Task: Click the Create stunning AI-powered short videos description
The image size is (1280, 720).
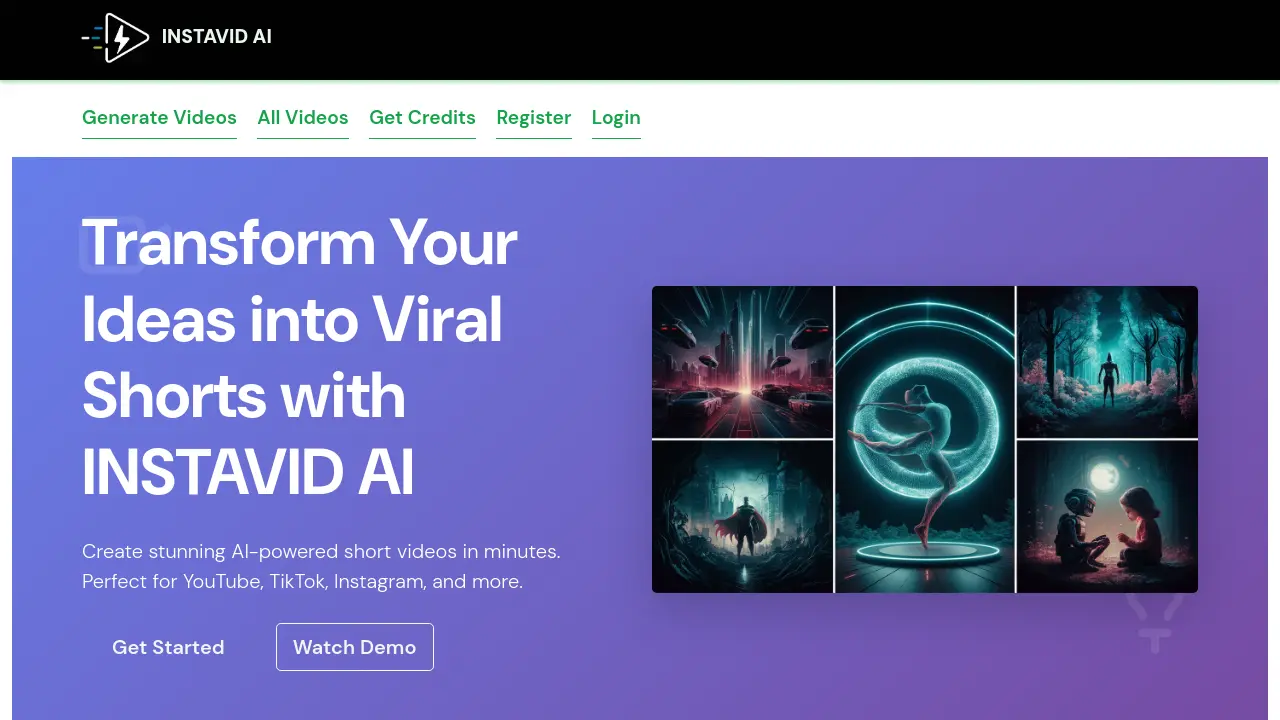Action: (321, 566)
